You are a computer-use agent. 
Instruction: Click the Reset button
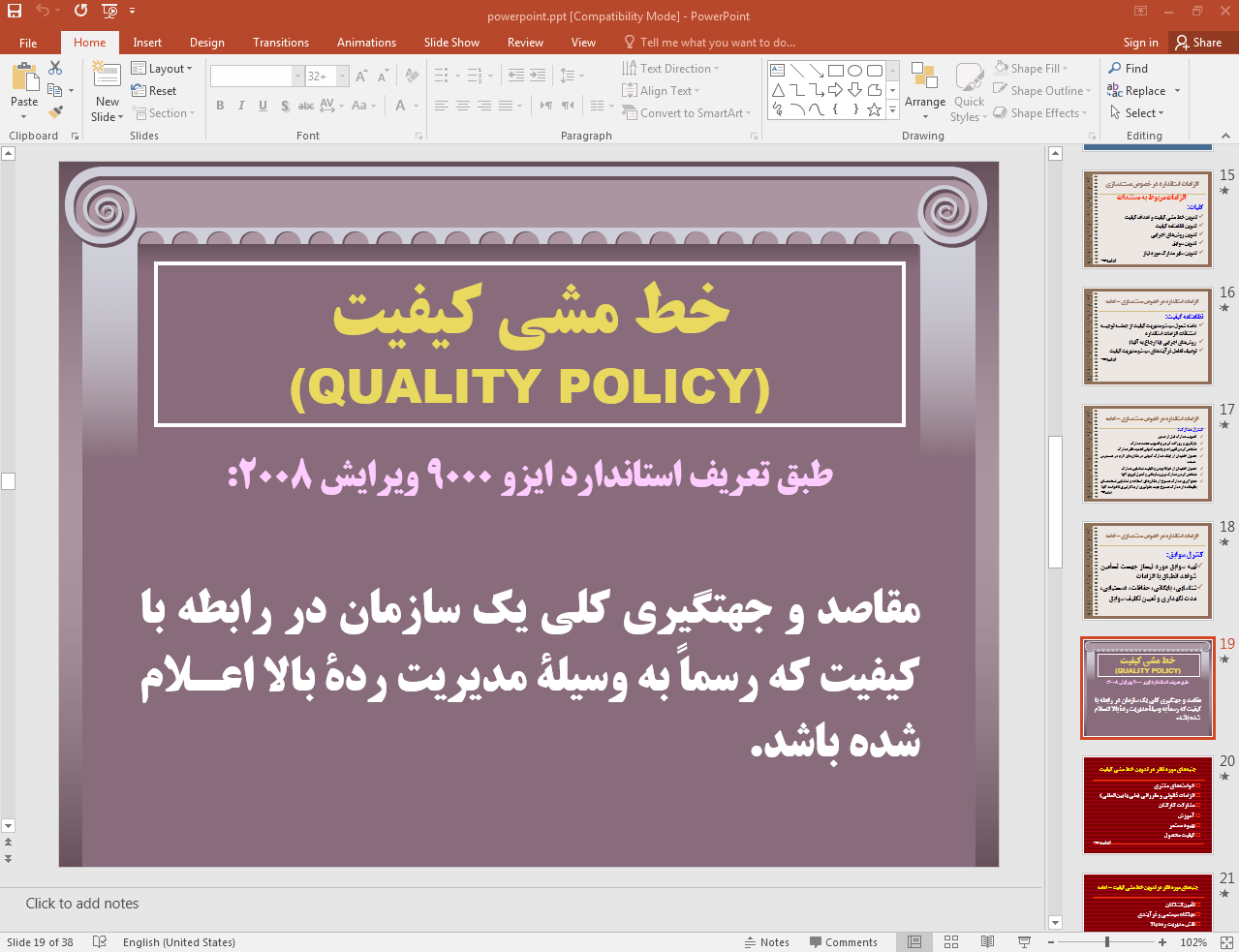(154, 91)
